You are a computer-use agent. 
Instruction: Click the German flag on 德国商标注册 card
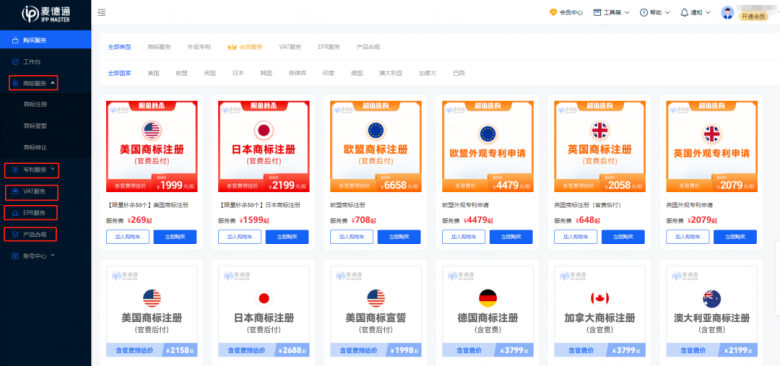coord(488,298)
